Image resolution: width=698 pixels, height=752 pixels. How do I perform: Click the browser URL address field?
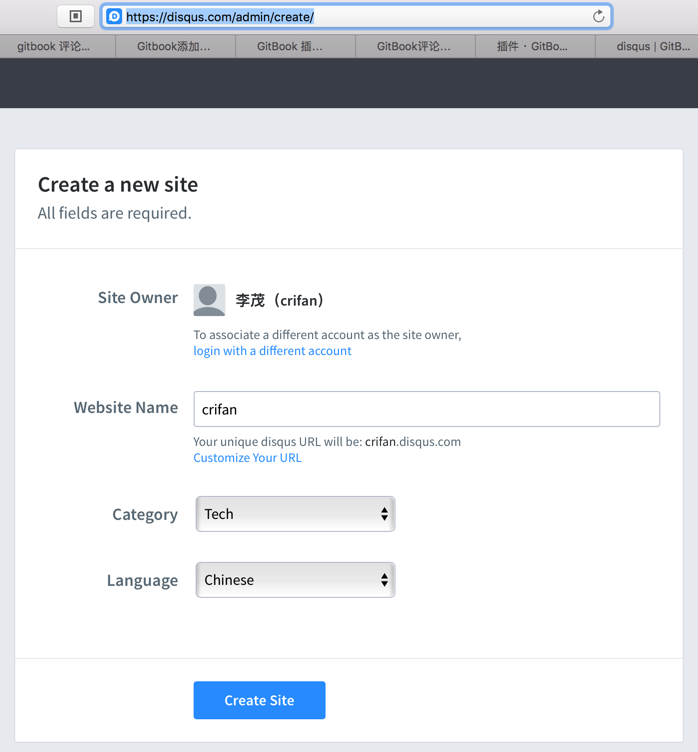[x=350, y=17]
